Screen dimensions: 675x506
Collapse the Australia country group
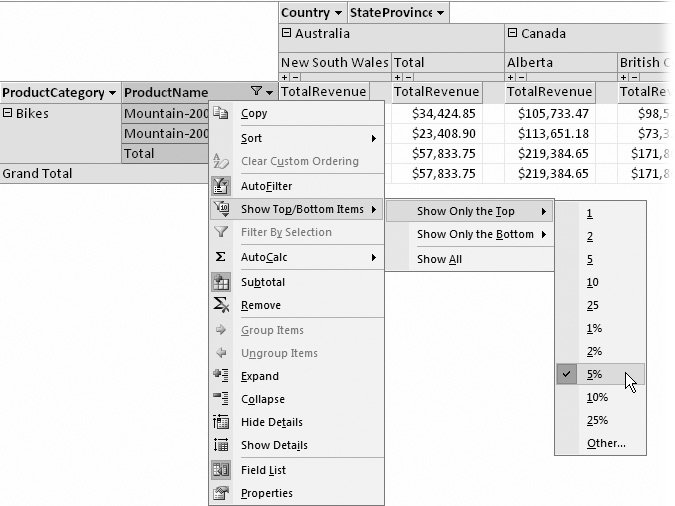point(286,33)
